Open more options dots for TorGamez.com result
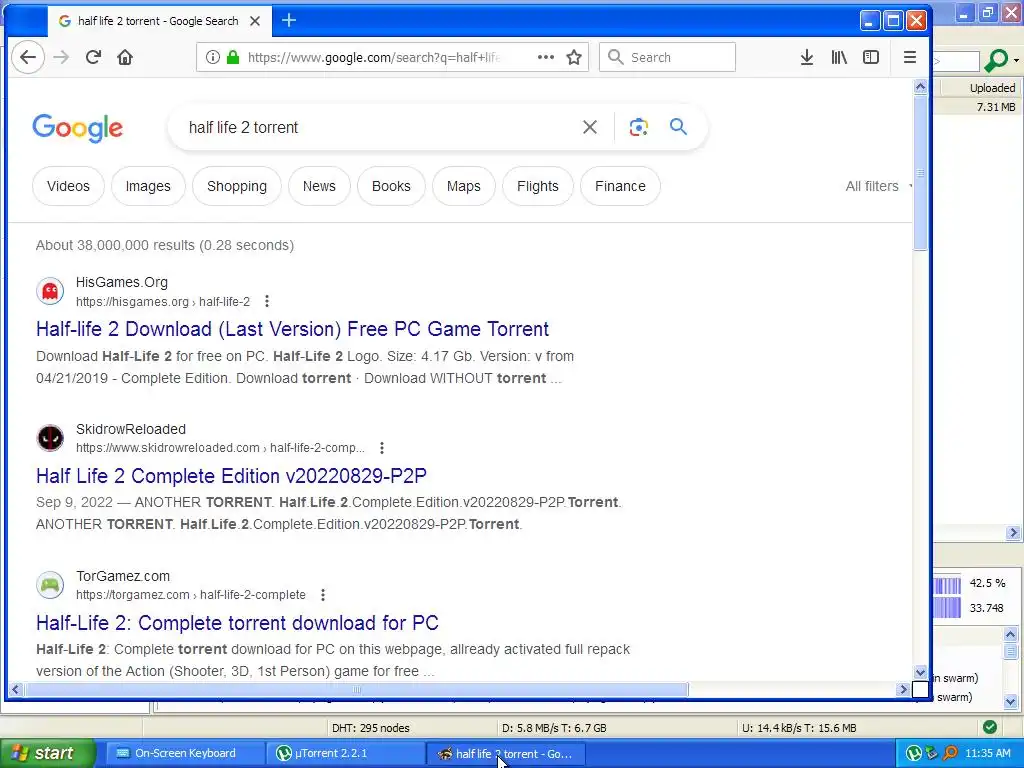Screen dimensions: 1024x768 pyautogui.click(x=323, y=595)
